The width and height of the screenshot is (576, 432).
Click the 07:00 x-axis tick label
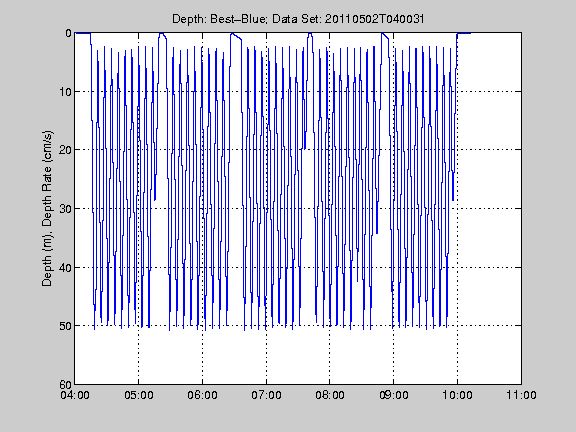pos(266,395)
